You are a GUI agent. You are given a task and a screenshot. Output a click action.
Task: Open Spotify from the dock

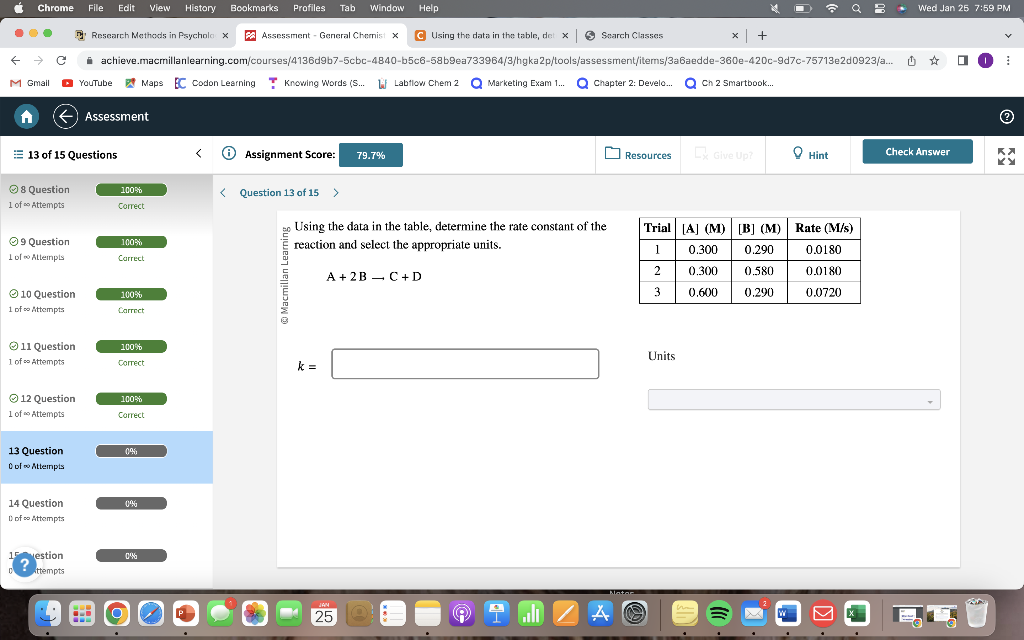point(719,613)
